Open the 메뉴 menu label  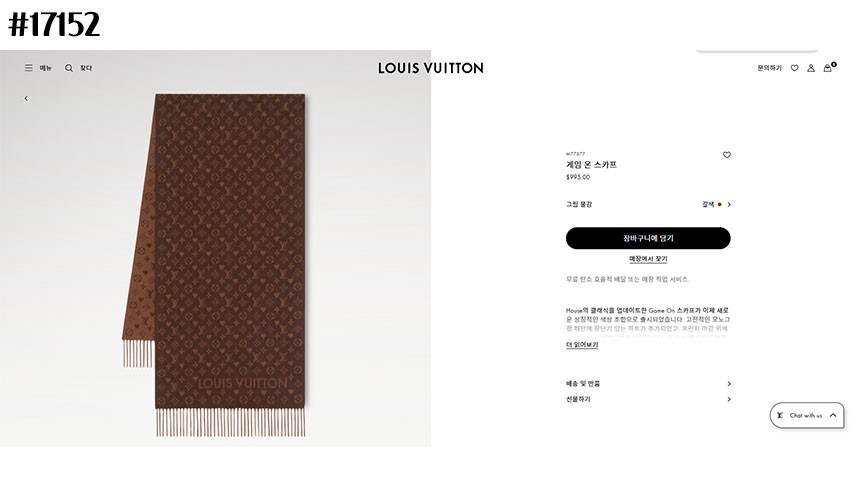[x=46, y=68]
